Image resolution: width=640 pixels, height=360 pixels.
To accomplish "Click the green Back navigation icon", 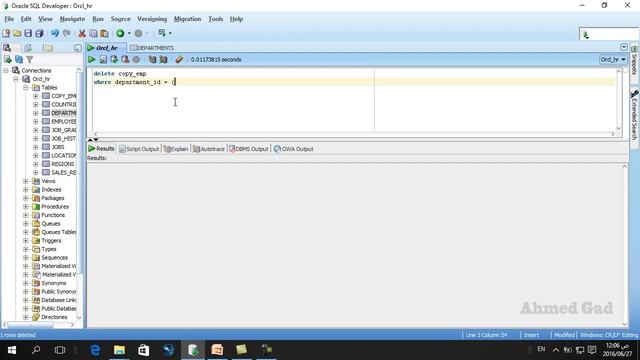I will click(x=120, y=33).
